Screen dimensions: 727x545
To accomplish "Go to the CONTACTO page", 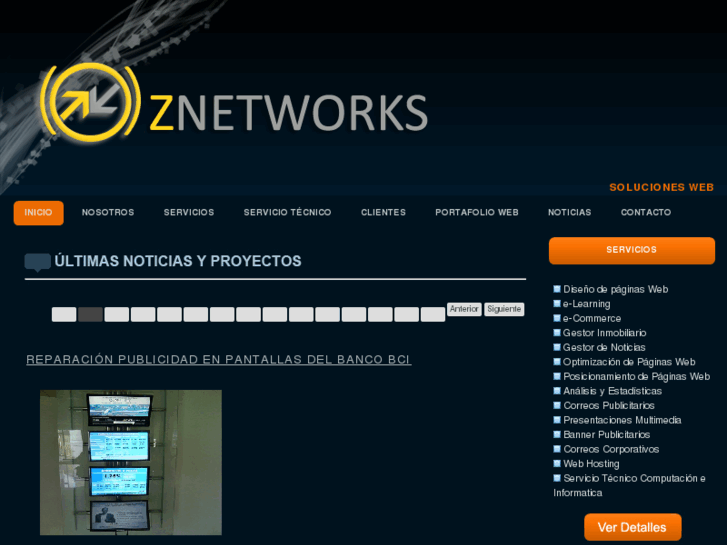I will [x=646, y=212].
